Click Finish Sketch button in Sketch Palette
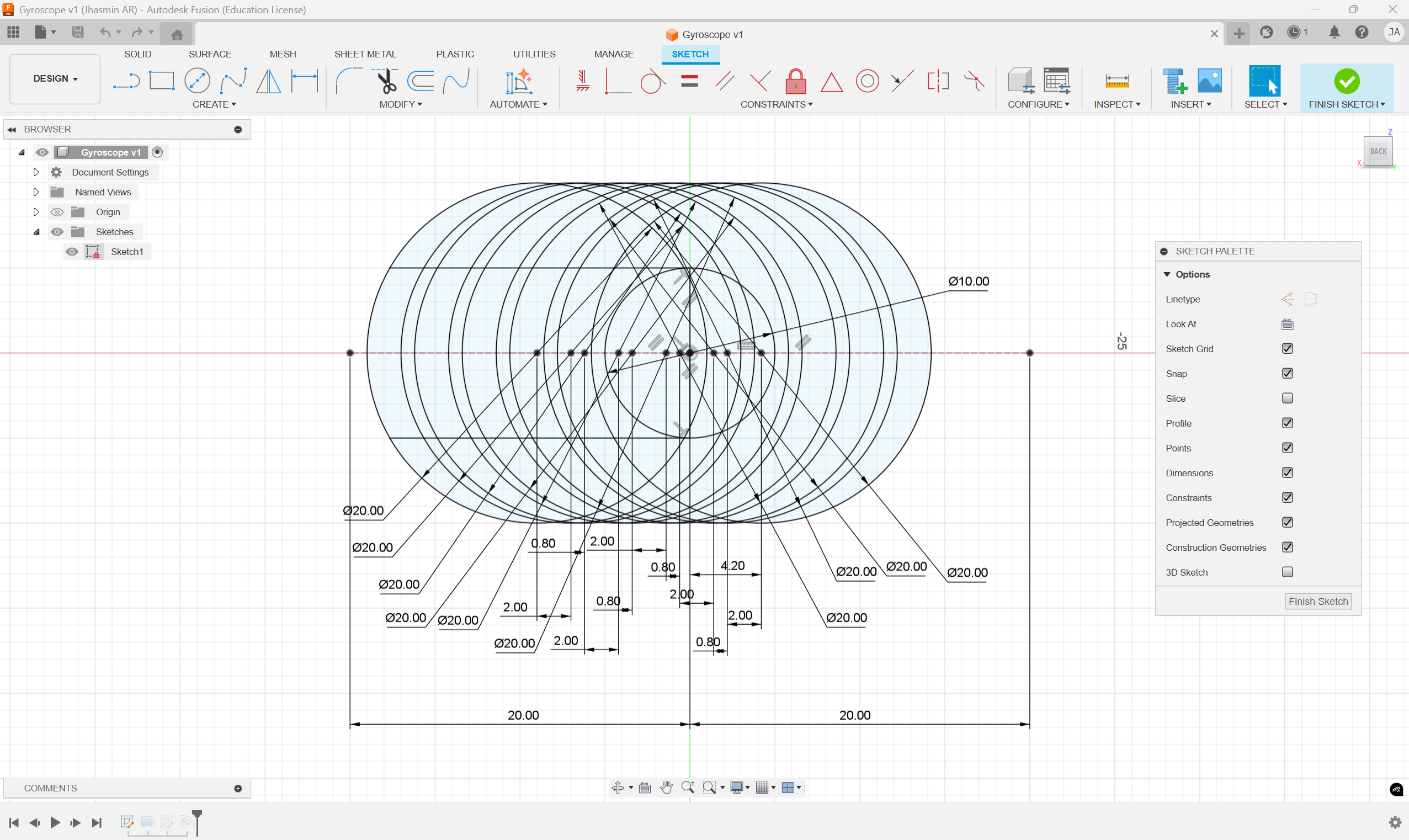 point(1318,601)
